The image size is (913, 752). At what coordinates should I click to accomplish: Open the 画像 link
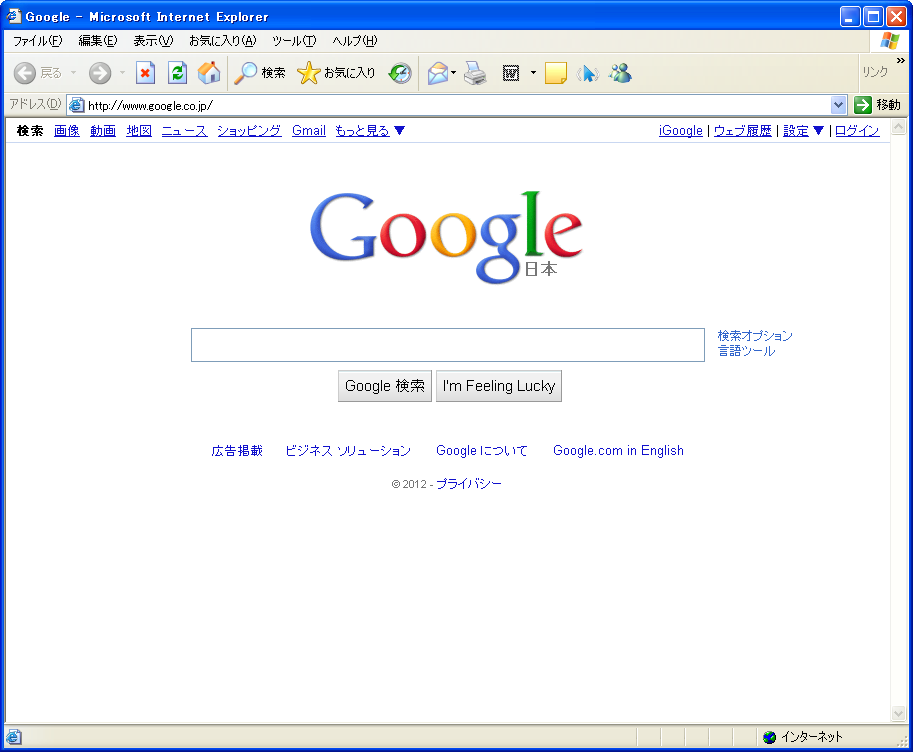tap(67, 130)
